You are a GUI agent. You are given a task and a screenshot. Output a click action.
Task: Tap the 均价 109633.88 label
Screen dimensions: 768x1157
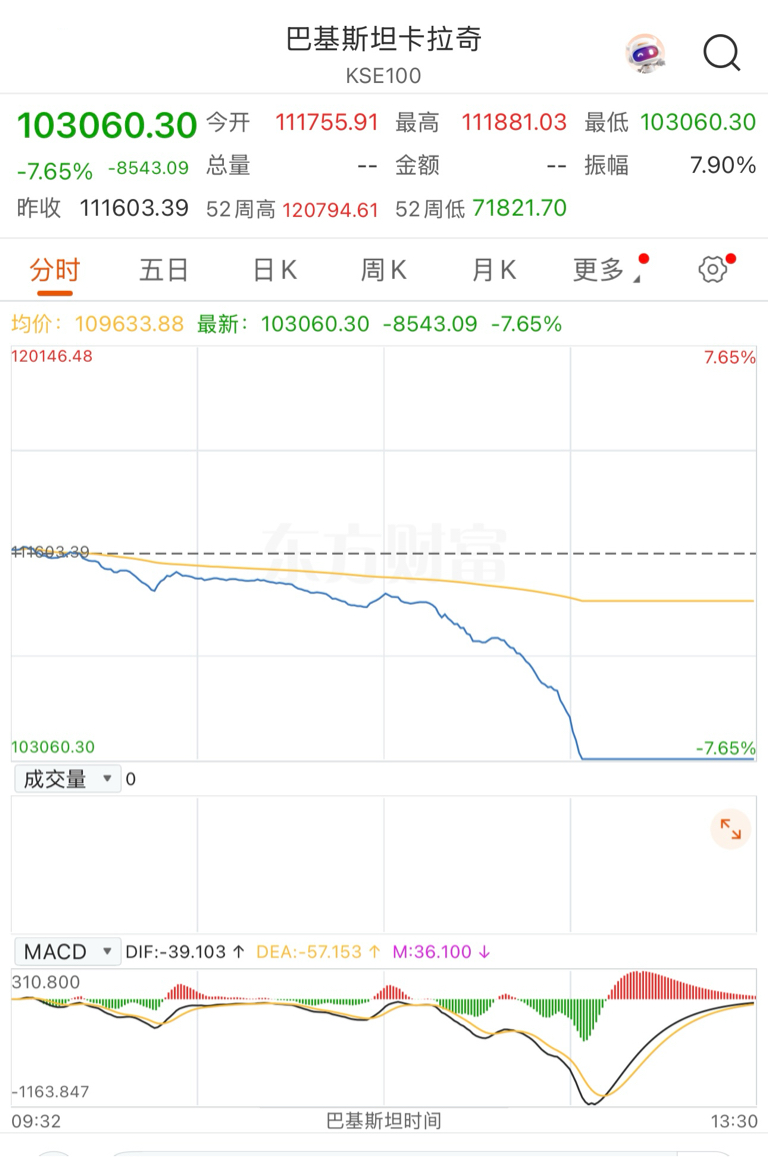pyautogui.click(x=97, y=324)
